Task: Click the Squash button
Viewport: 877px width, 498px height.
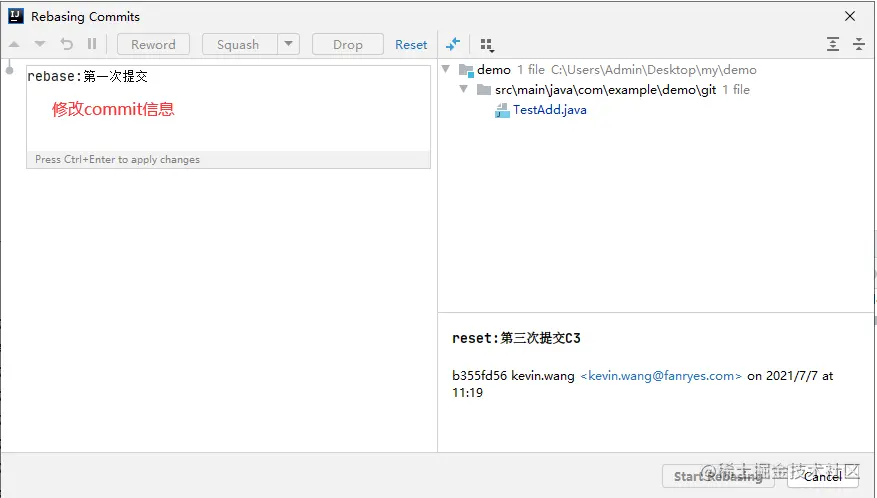Action: tap(239, 44)
